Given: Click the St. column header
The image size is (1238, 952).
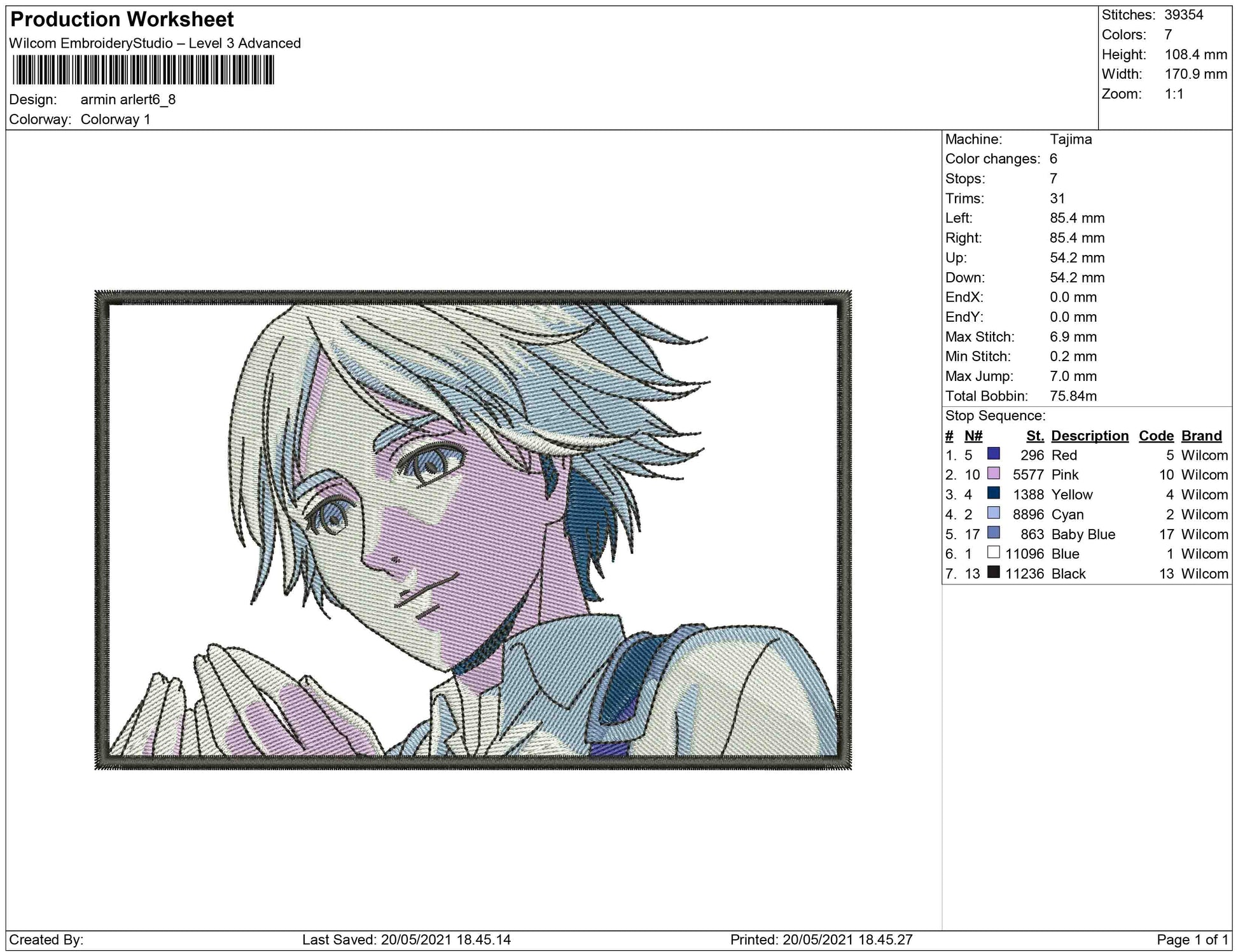Looking at the screenshot, I should point(1034,436).
